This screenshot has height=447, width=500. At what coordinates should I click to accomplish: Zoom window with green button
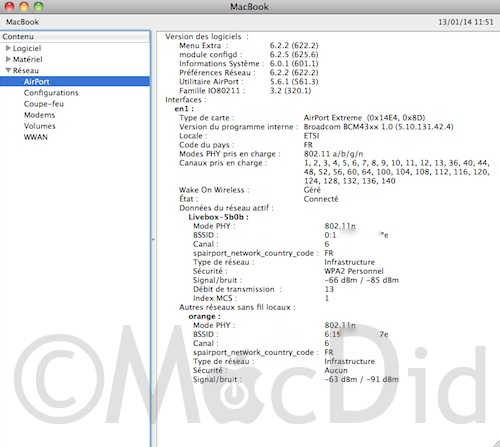point(39,6)
